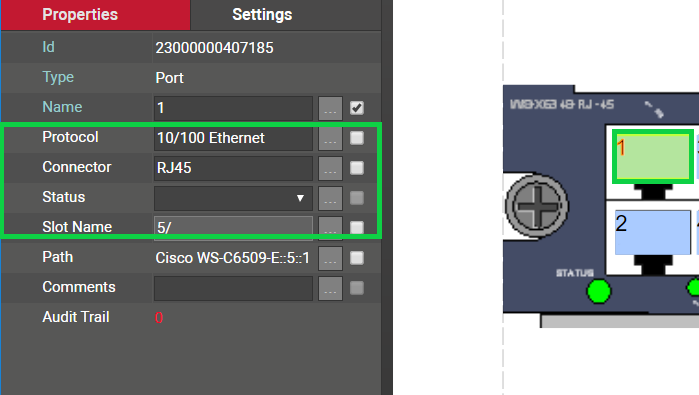Click the green STATUS LED indicator

pyautogui.click(x=599, y=291)
